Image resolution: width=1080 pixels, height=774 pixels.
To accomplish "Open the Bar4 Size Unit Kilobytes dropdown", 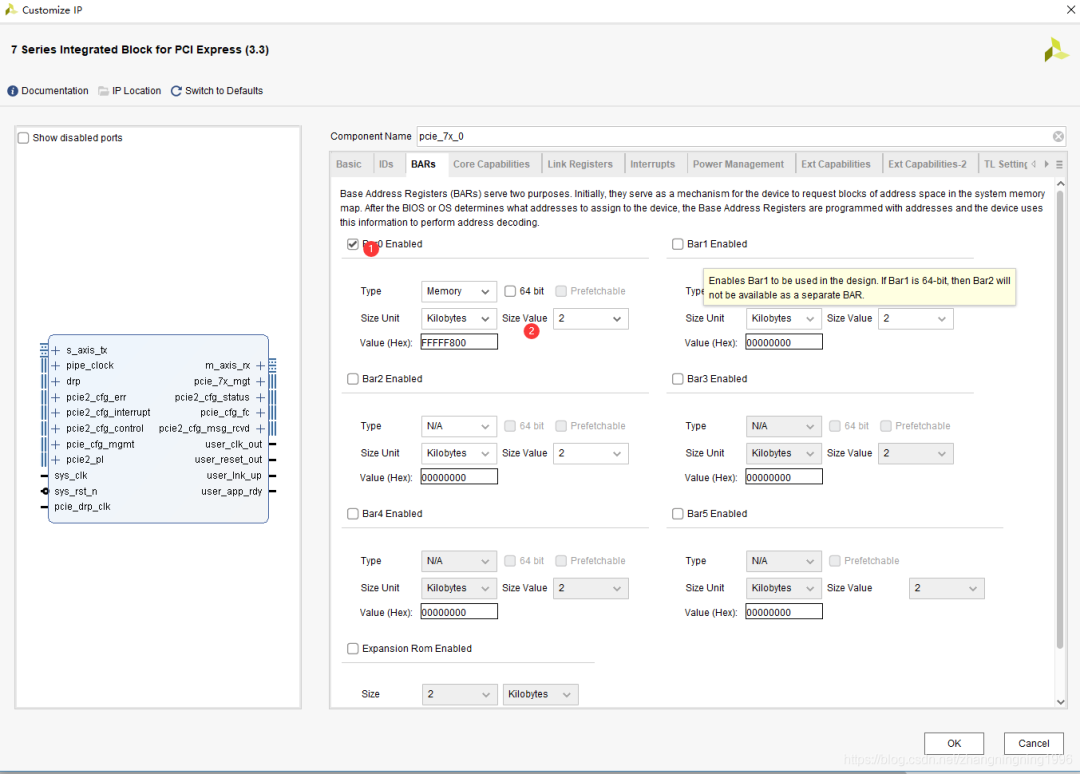I will (459, 588).
